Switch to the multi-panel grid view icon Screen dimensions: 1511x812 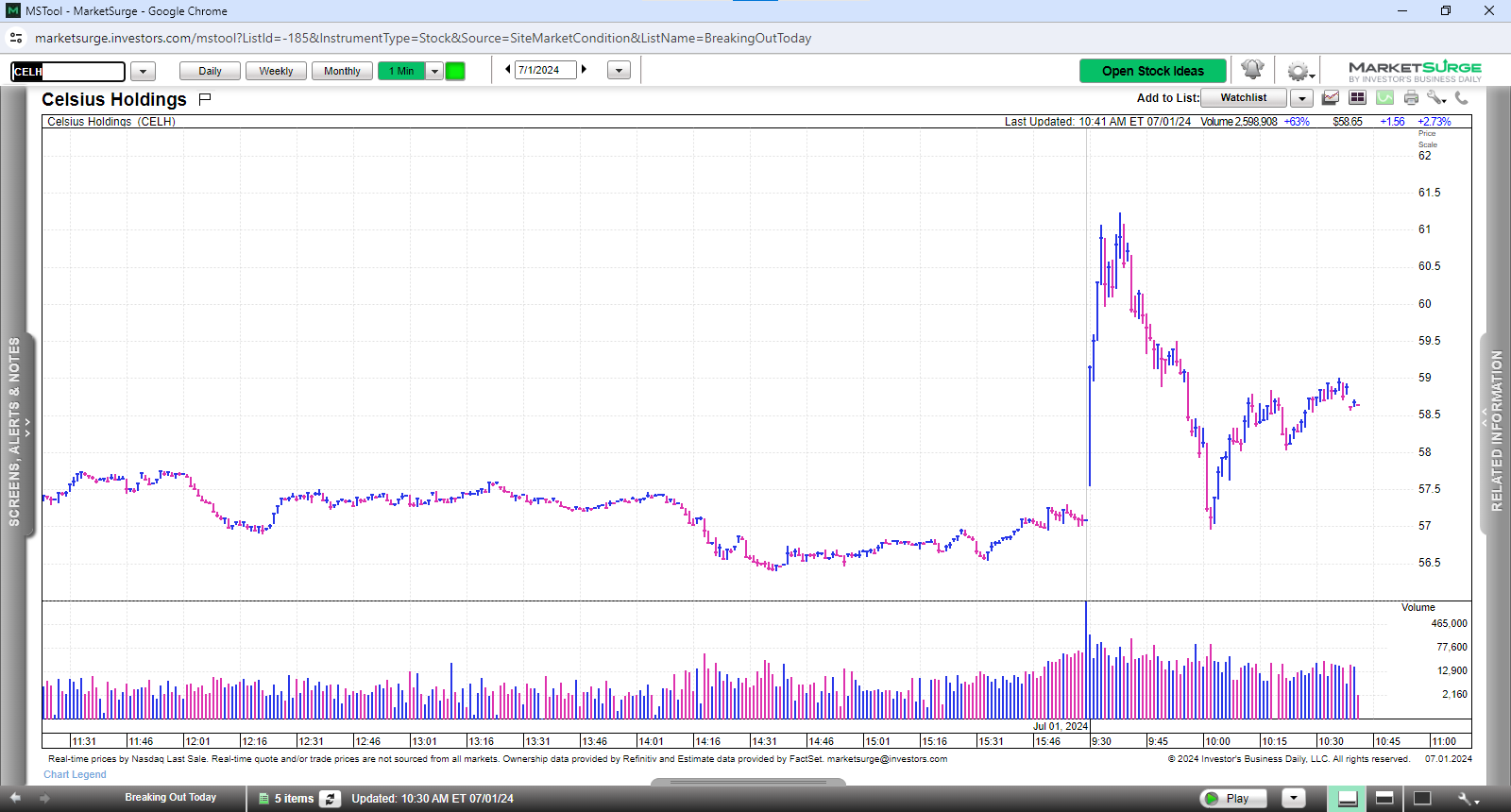point(1357,97)
